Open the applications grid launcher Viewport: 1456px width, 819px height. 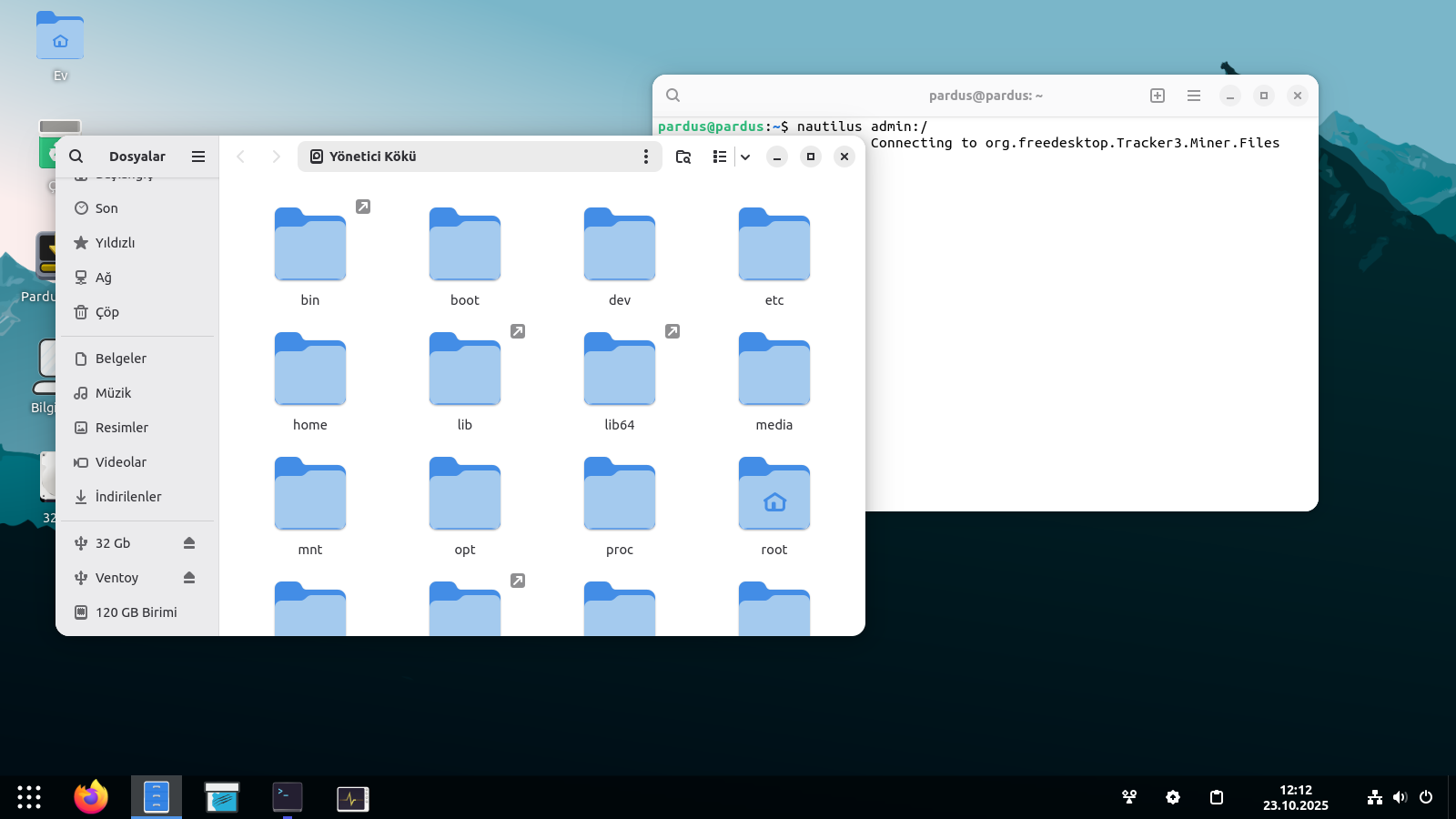29,798
